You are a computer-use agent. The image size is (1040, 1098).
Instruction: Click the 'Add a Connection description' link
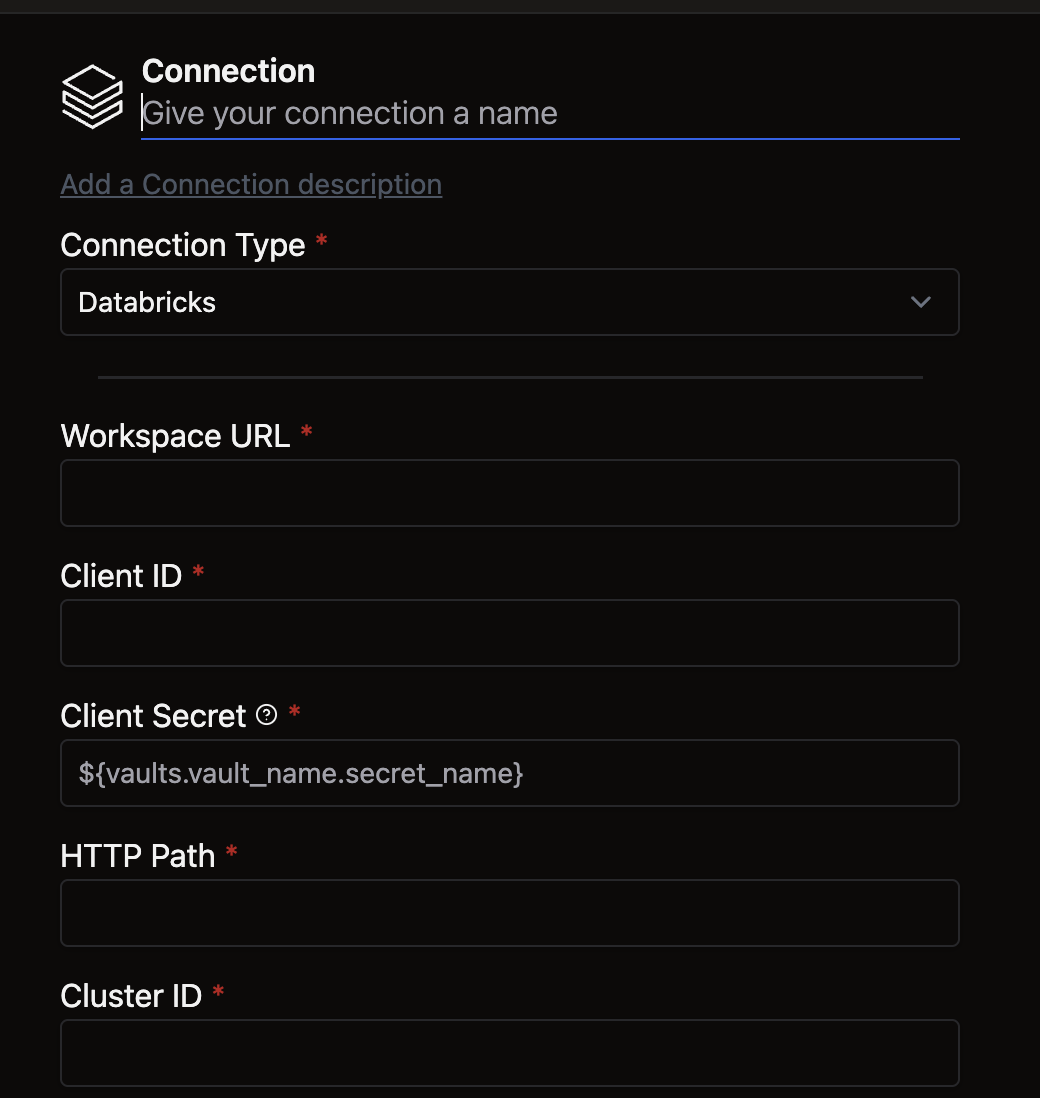point(251,184)
